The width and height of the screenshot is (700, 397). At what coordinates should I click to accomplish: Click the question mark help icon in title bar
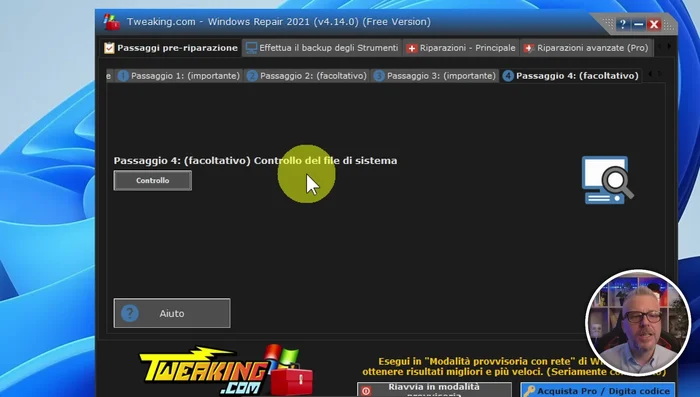click(x=623, y=25)
